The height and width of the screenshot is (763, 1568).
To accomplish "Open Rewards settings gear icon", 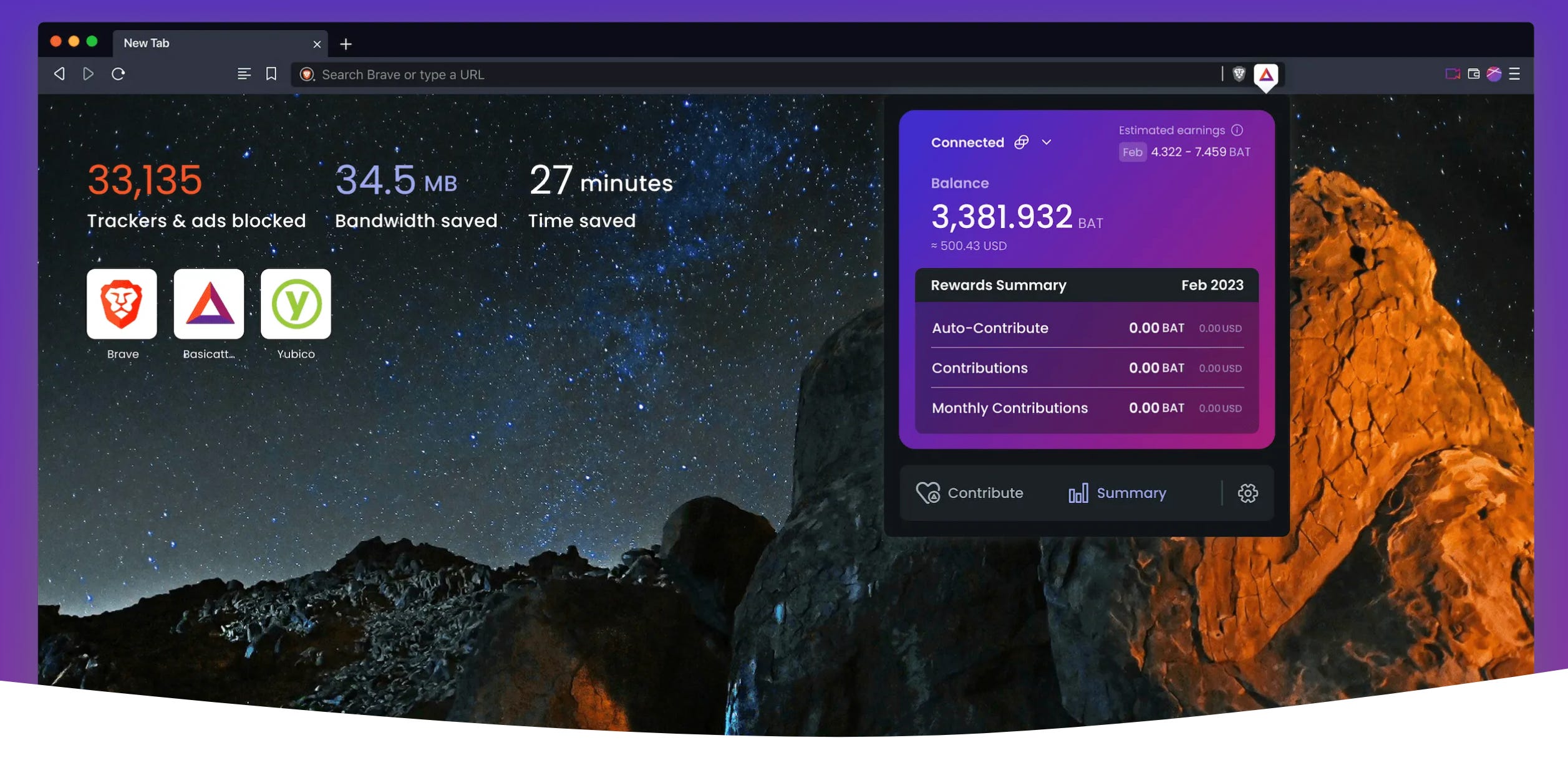I will point(1247,493).
